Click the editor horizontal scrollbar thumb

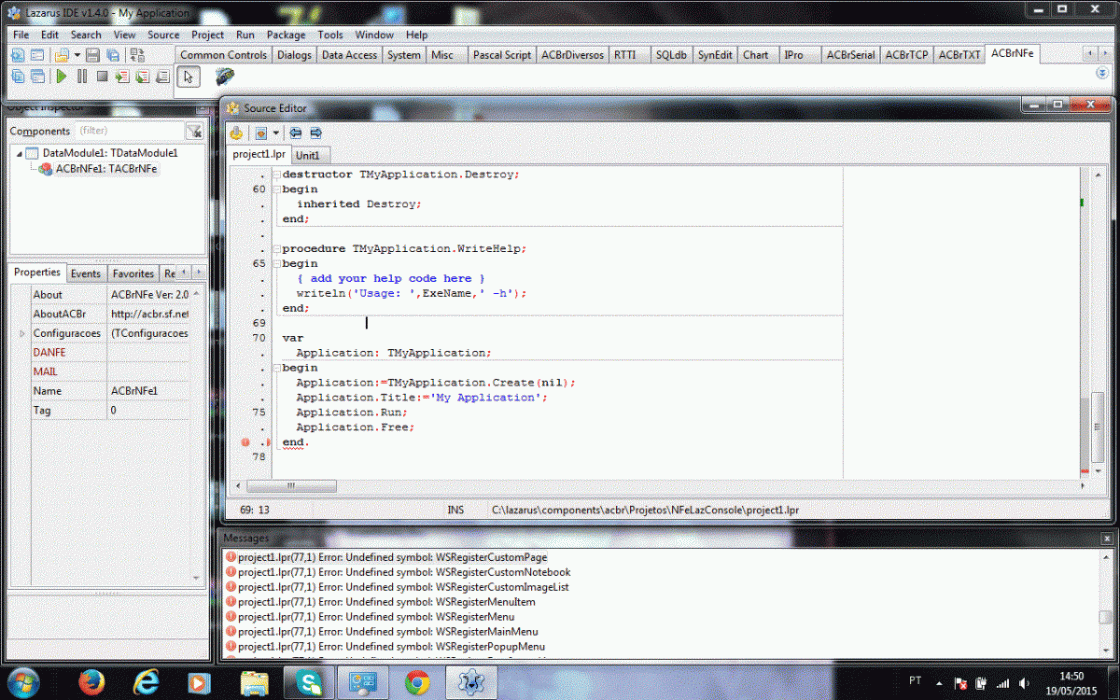pyautogui.click(x=291, y=486)
